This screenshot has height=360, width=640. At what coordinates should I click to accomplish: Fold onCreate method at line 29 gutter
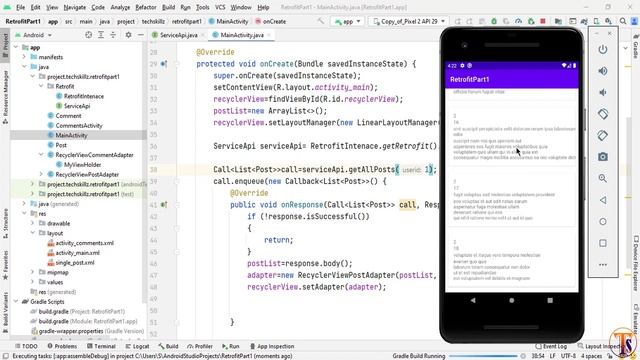(x=177, y=64)
